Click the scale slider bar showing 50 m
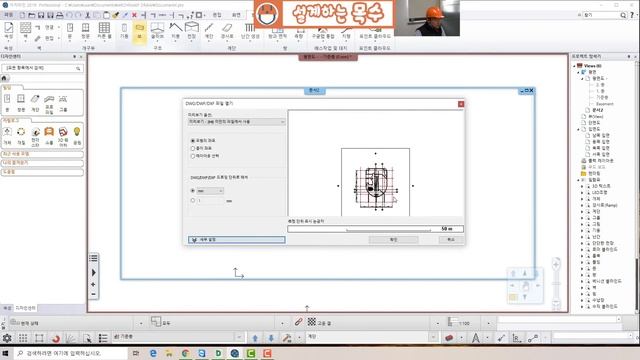640x360 pixels. (x=376, y=229)
